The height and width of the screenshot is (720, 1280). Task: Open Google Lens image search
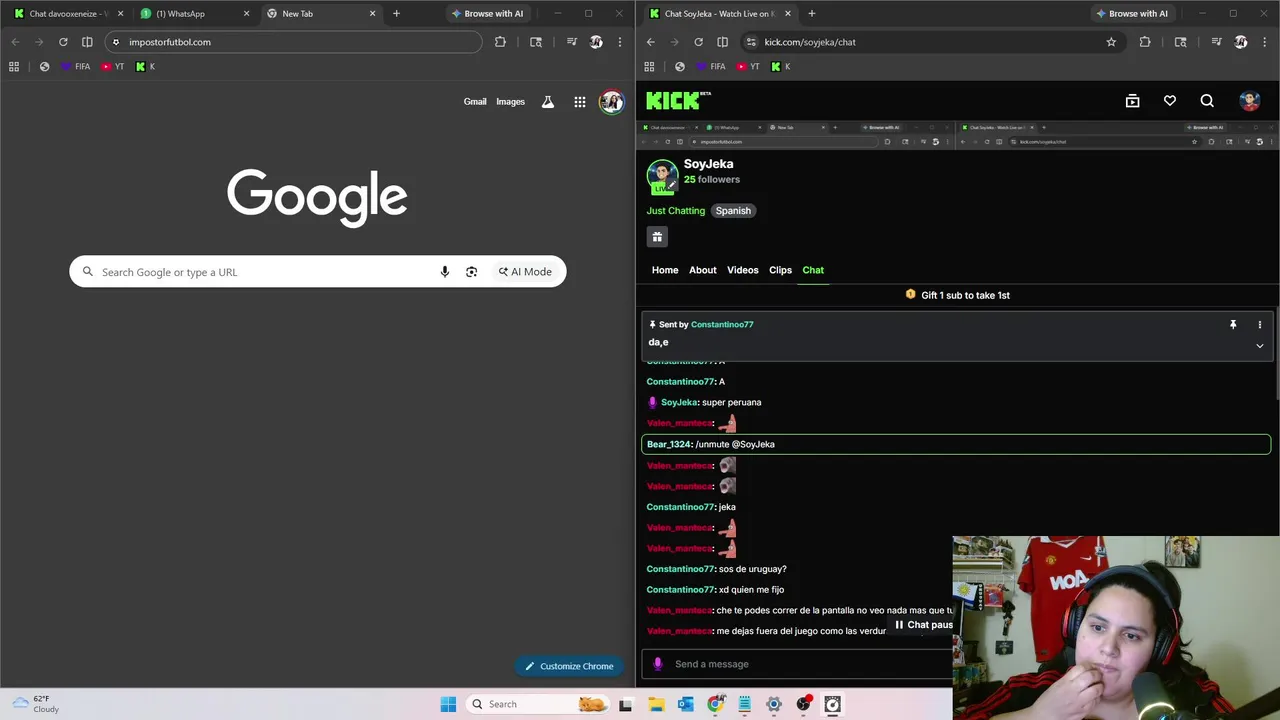point(472,272)
